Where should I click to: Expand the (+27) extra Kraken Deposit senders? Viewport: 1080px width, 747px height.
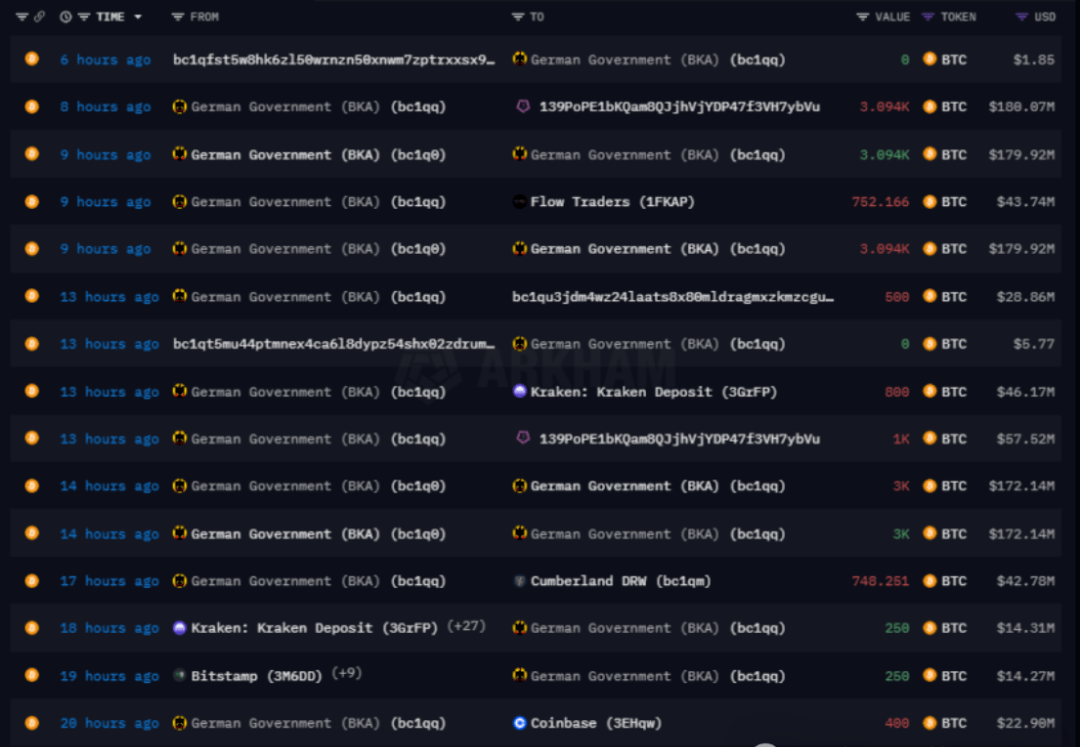[x=466, y=626]
